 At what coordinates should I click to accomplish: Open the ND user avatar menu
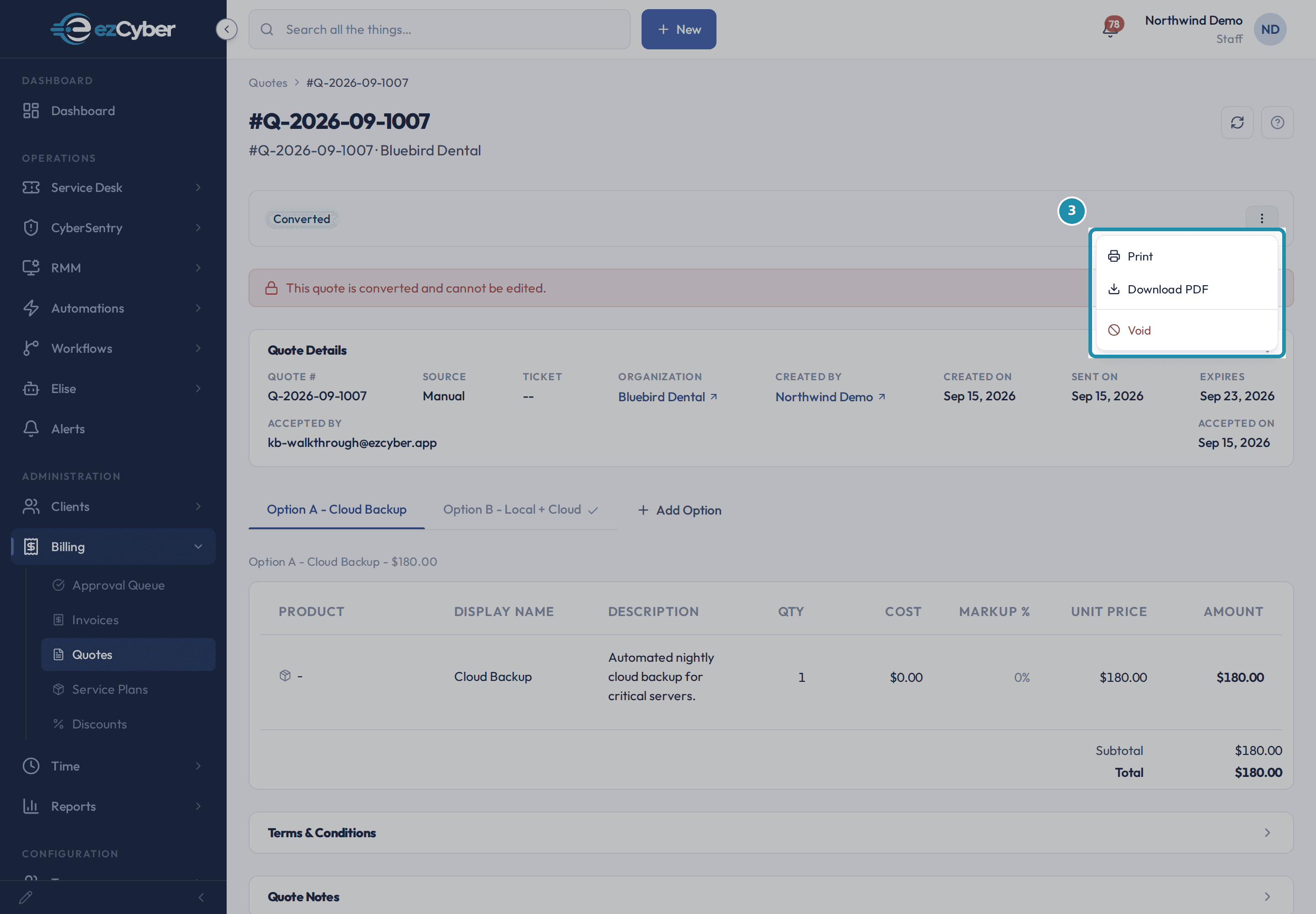[1269, 29]
